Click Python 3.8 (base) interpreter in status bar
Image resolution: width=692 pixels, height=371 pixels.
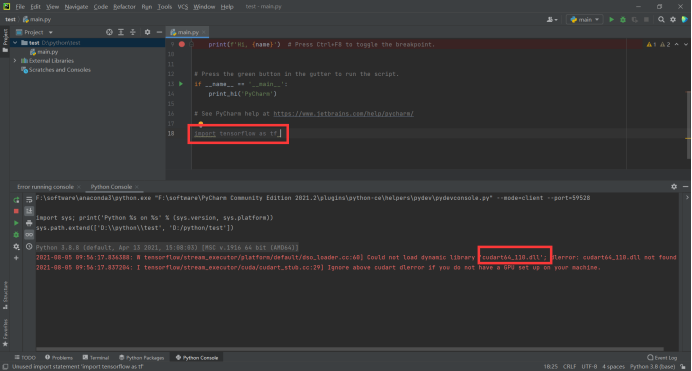[x=652, y=367]
